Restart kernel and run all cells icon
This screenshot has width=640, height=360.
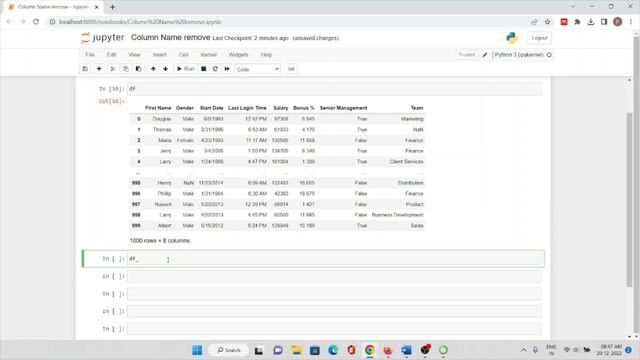pos(227,69)
